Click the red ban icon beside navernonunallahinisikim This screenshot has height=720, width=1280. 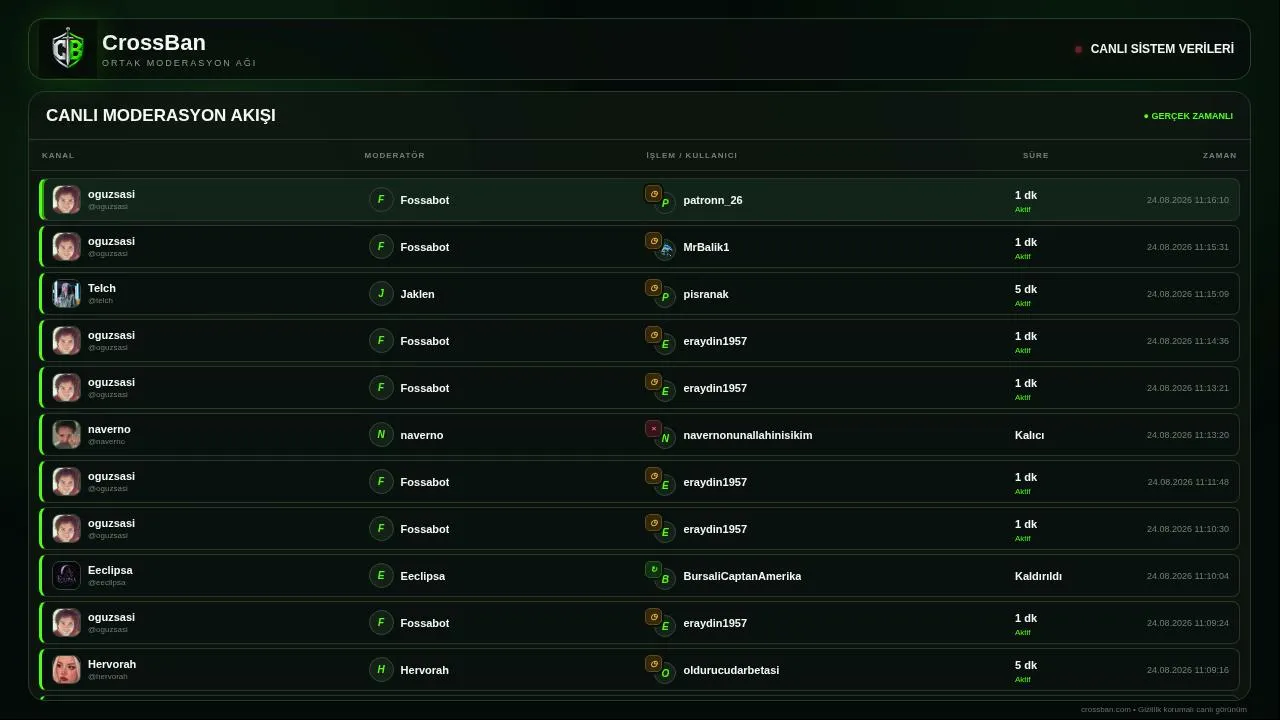(653, 429)
